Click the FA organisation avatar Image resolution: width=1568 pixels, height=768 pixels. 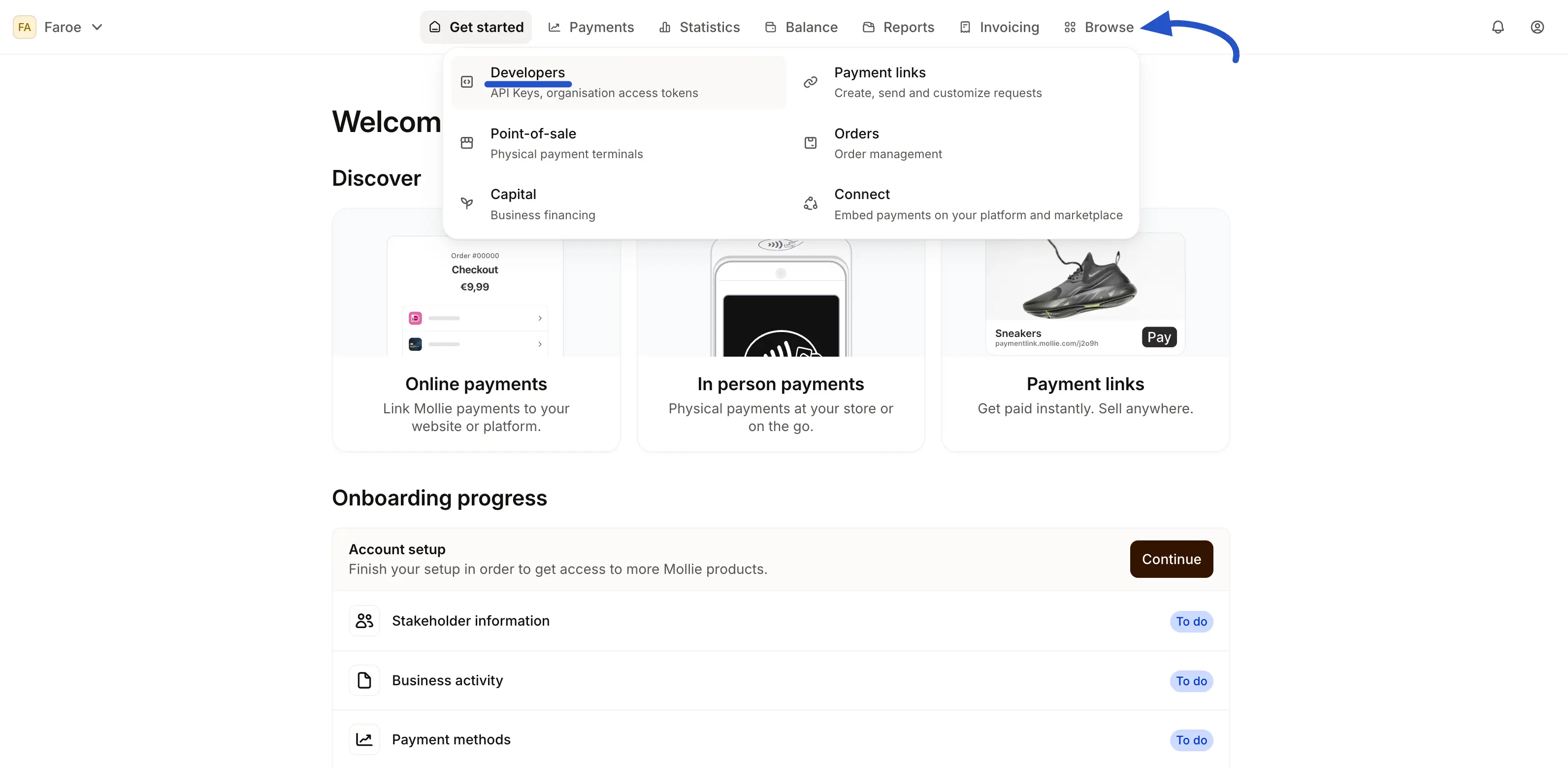[24, 27]
